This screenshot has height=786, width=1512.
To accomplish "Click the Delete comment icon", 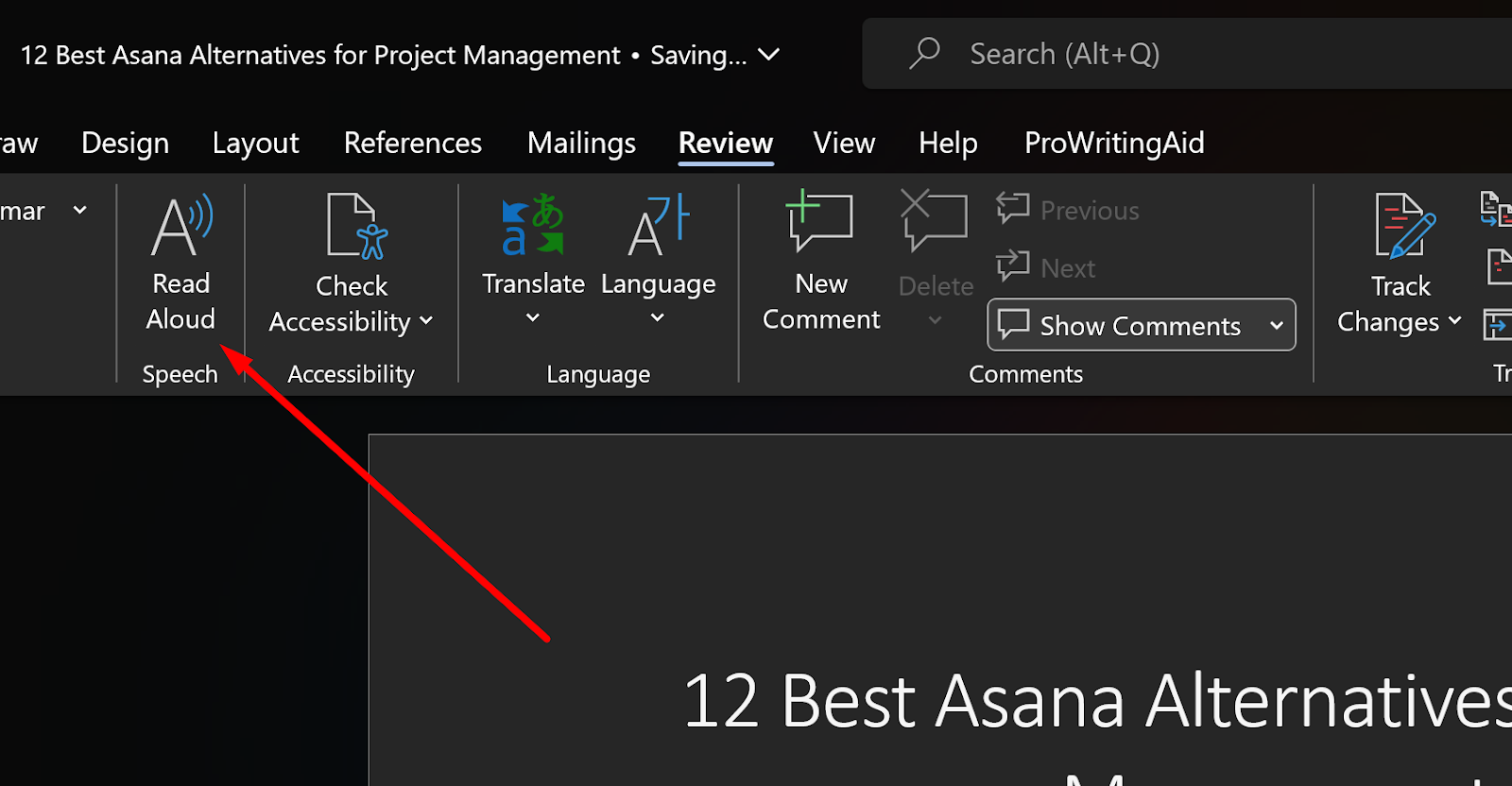I will point(934,220).
